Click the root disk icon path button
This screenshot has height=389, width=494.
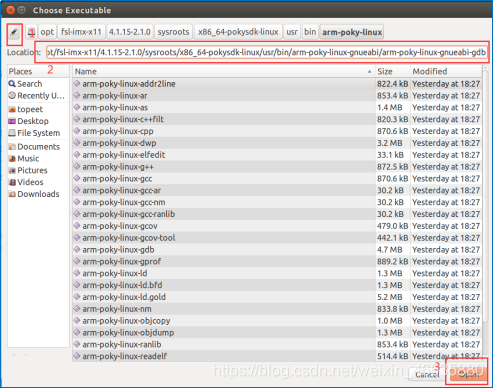tap(32, 33)
